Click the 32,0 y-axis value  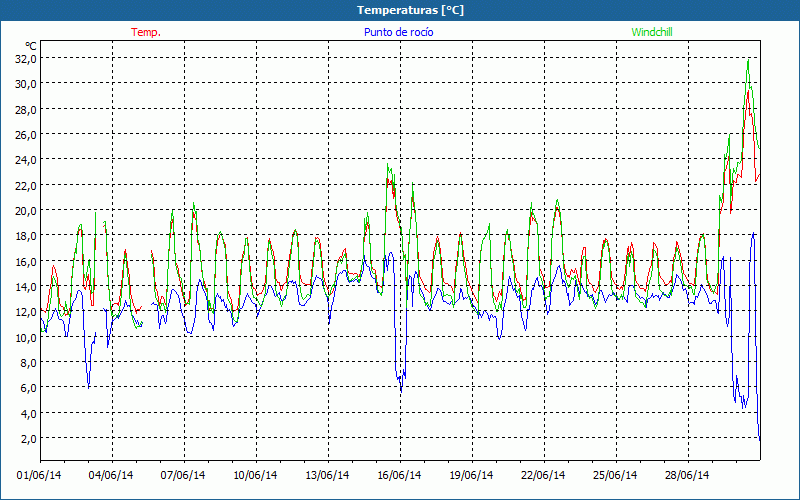tap(27, 59)
